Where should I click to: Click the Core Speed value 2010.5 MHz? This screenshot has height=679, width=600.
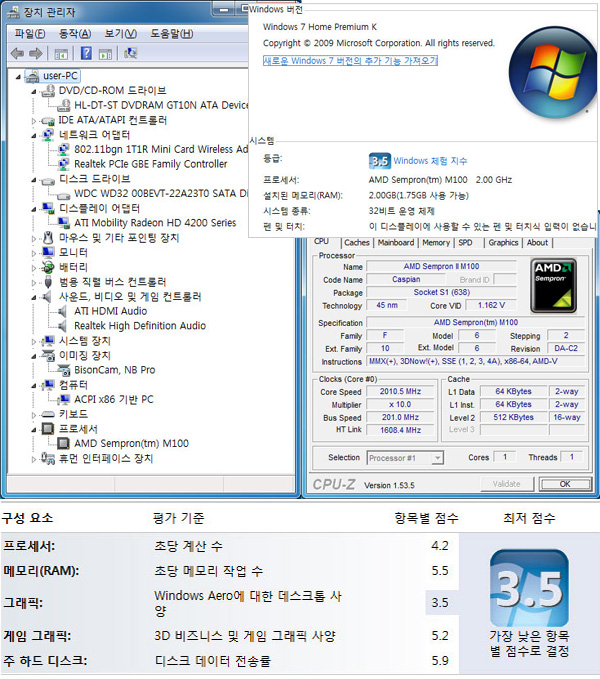point(400,391)
